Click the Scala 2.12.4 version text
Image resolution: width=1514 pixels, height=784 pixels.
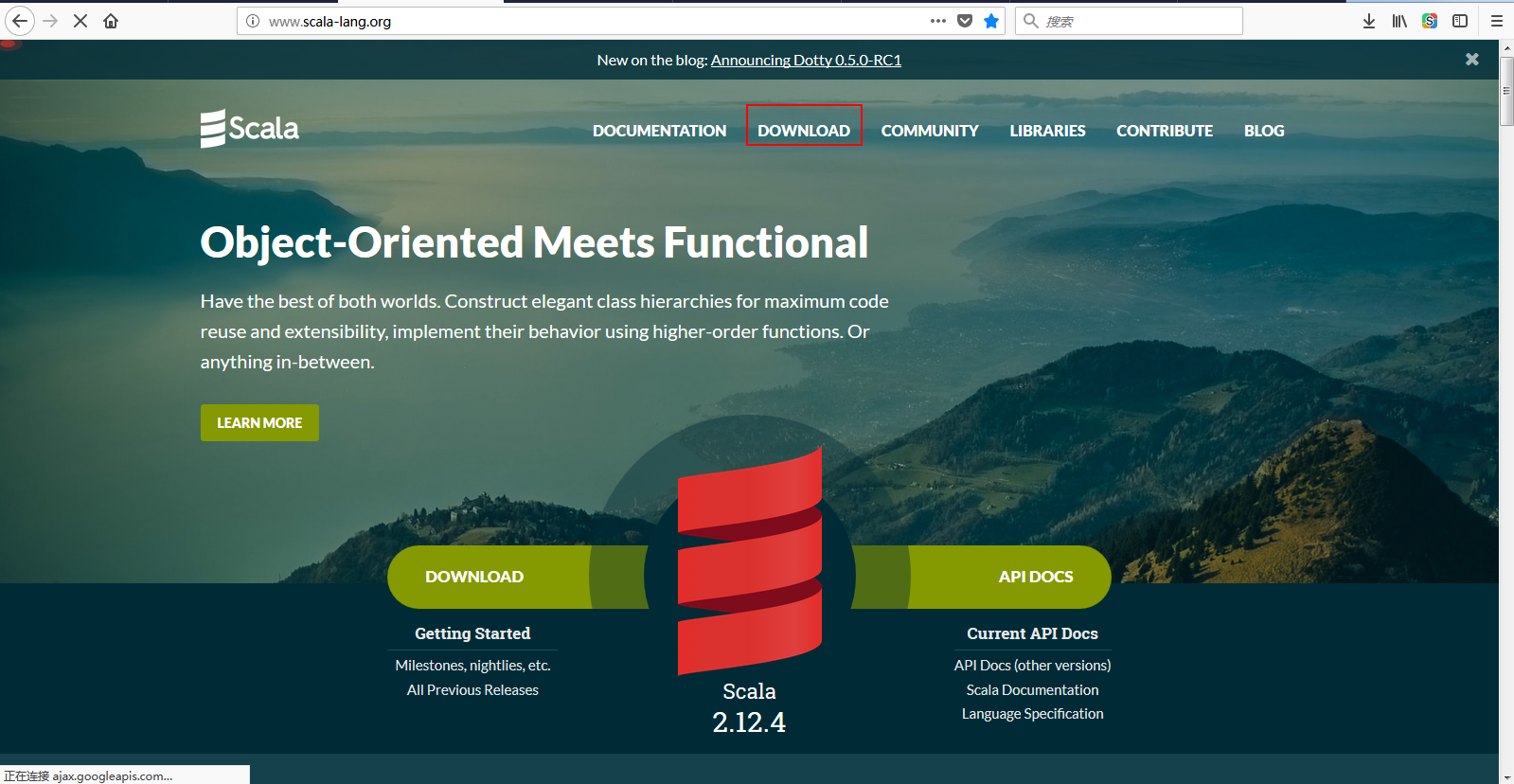749,708
